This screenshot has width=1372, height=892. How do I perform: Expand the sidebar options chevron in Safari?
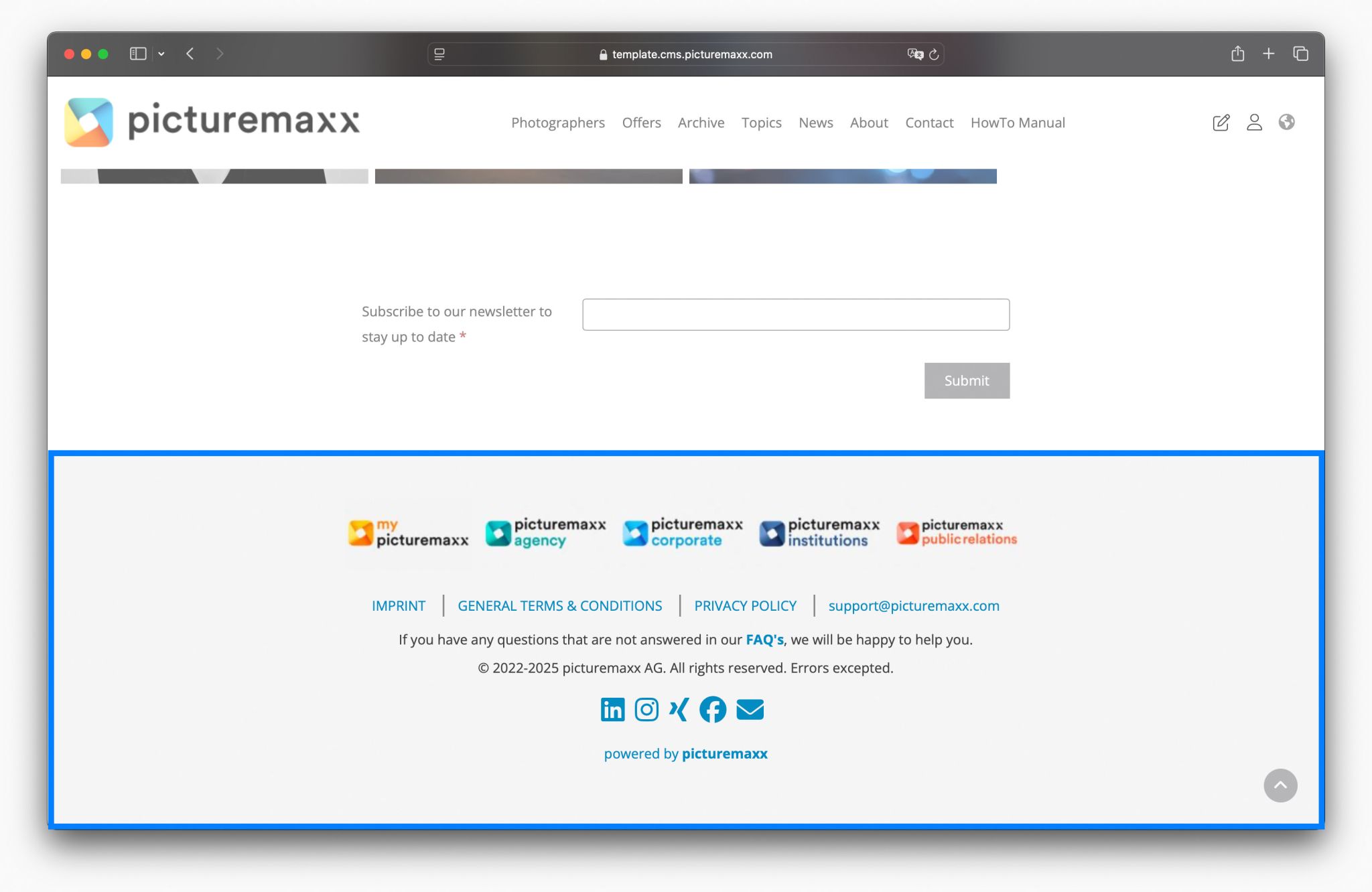pyautogui.click(x=161, y=54)
